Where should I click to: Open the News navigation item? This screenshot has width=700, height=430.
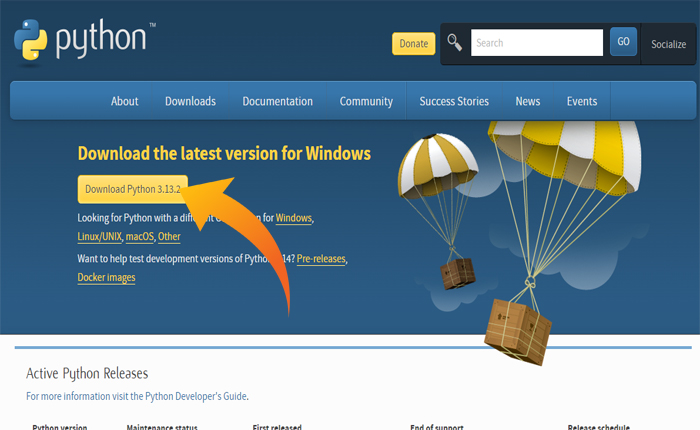pos(528,101)
